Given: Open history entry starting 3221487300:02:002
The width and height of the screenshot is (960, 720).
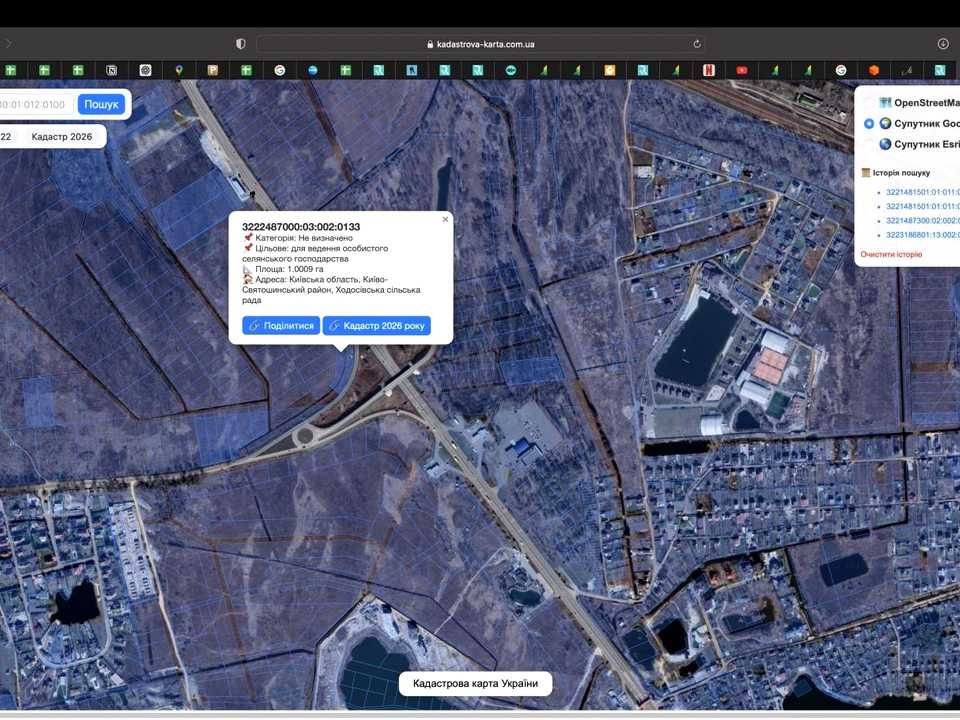Looking at the screenshot, I should point(923,220).
